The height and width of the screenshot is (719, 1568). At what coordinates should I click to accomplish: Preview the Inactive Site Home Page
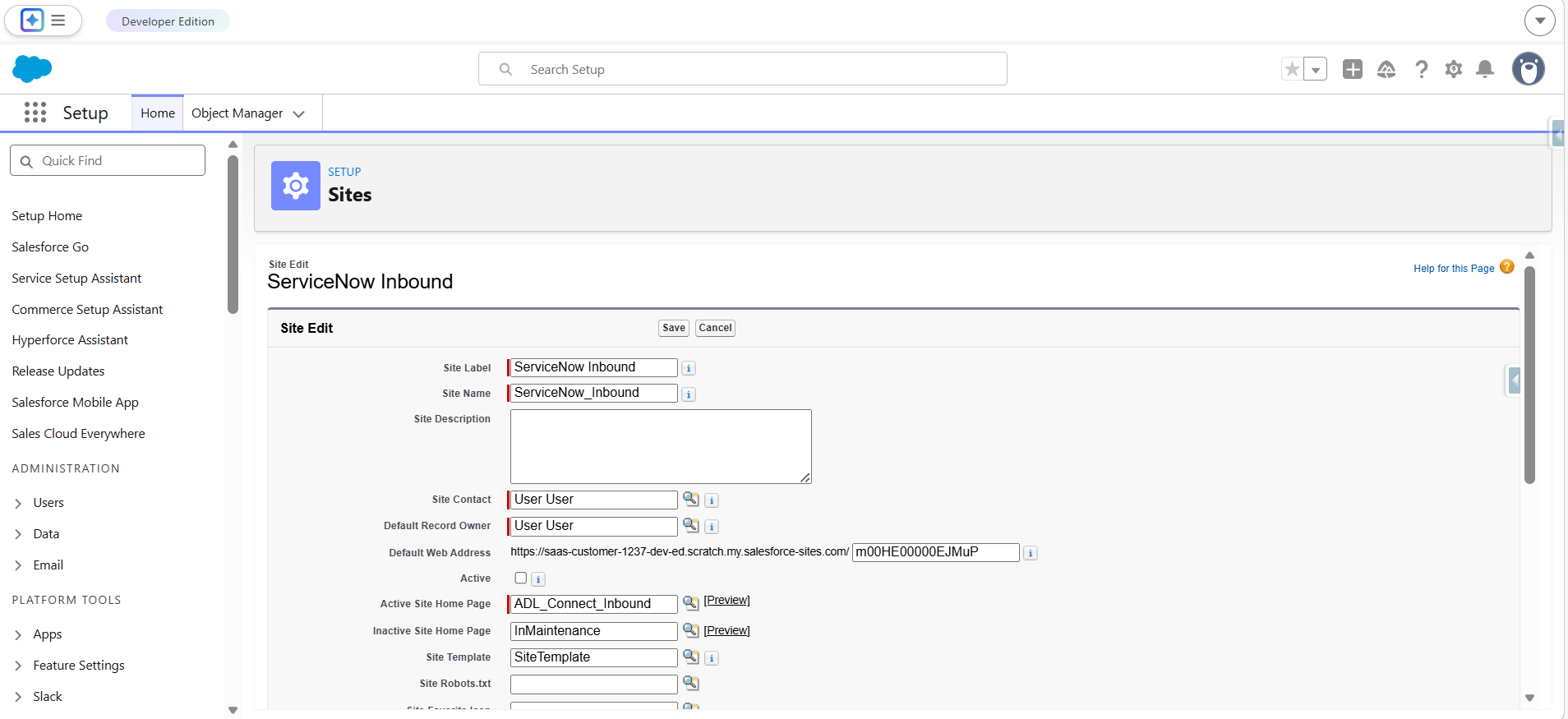[726, 631]
